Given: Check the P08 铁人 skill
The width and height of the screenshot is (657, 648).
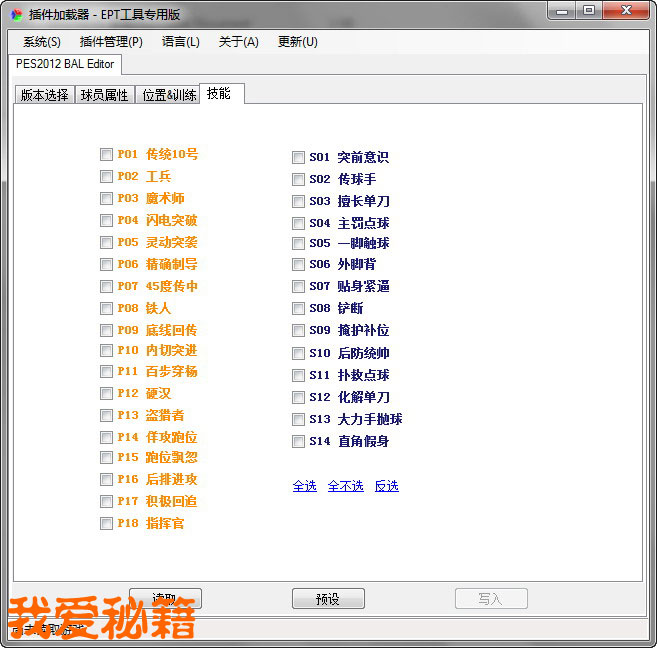Looking at the screenshot, I should (106, 308).
